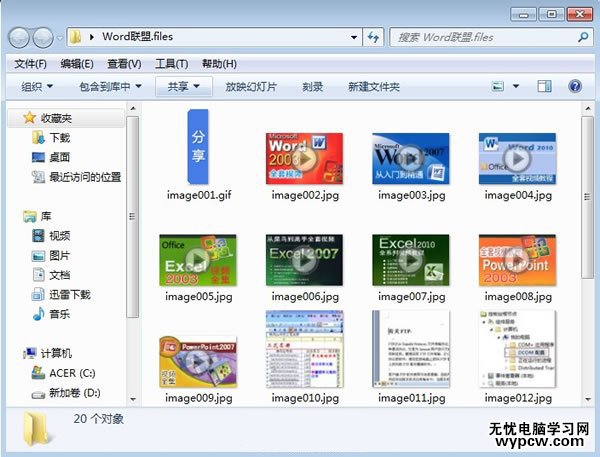Open the 帮助(H) menu

pos(219,64)
